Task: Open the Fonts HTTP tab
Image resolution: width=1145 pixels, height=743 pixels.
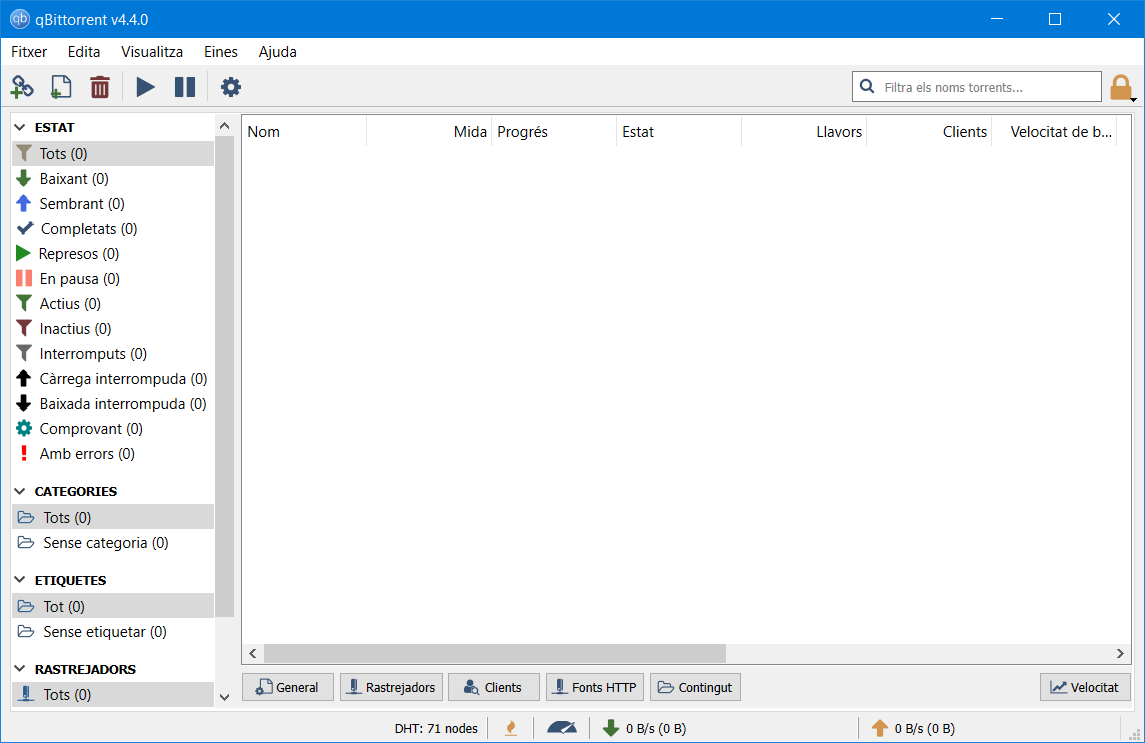Action: point(594,687)
